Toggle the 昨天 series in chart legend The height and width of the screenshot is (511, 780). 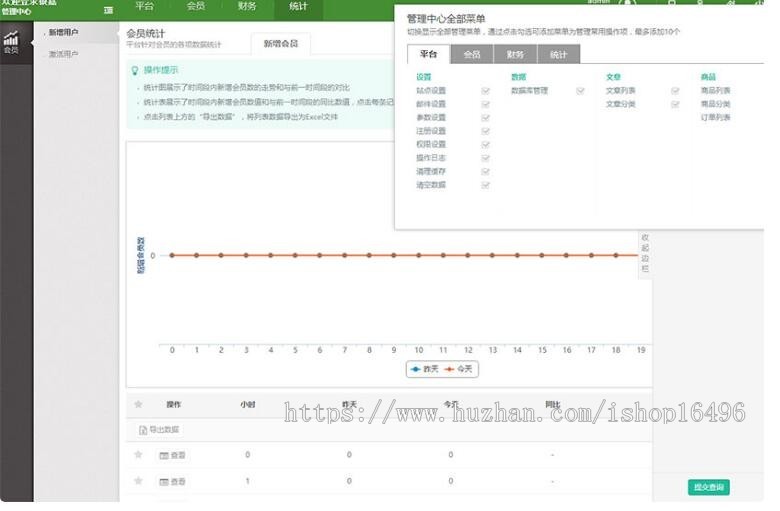tap(425, 369)
